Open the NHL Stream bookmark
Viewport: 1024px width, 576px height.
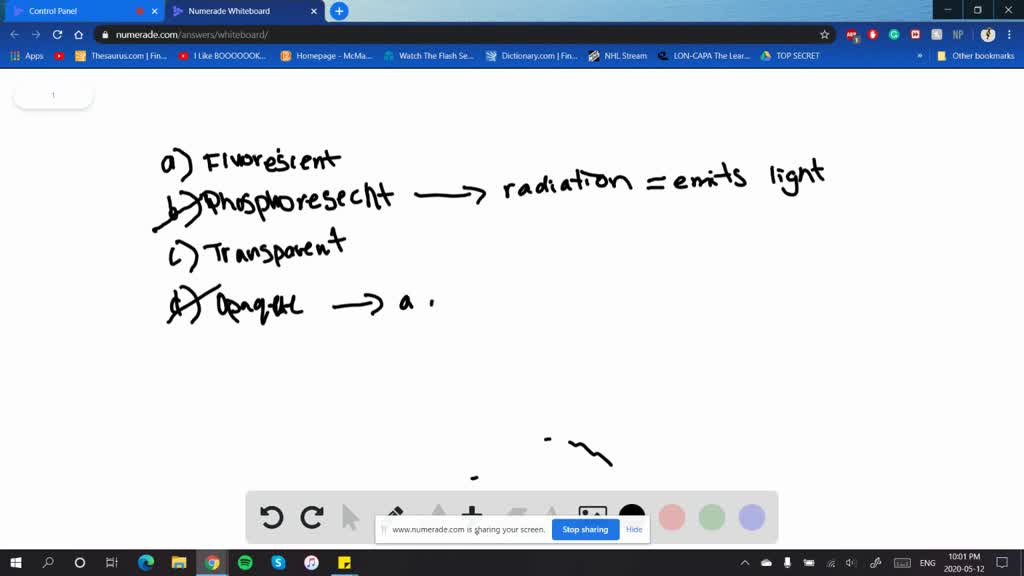pyautogui.click(x=618, y=56)
